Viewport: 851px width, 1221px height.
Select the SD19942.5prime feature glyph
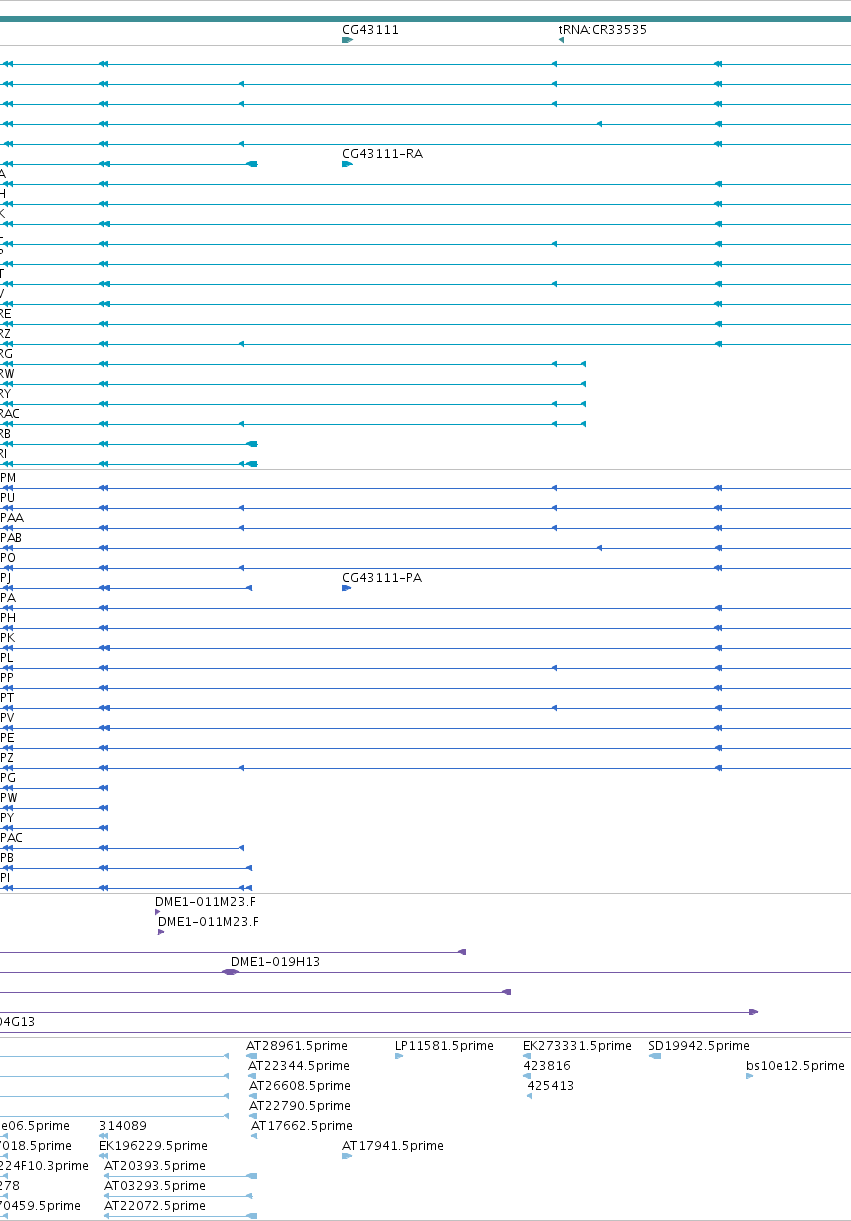tap(655, 1056)
